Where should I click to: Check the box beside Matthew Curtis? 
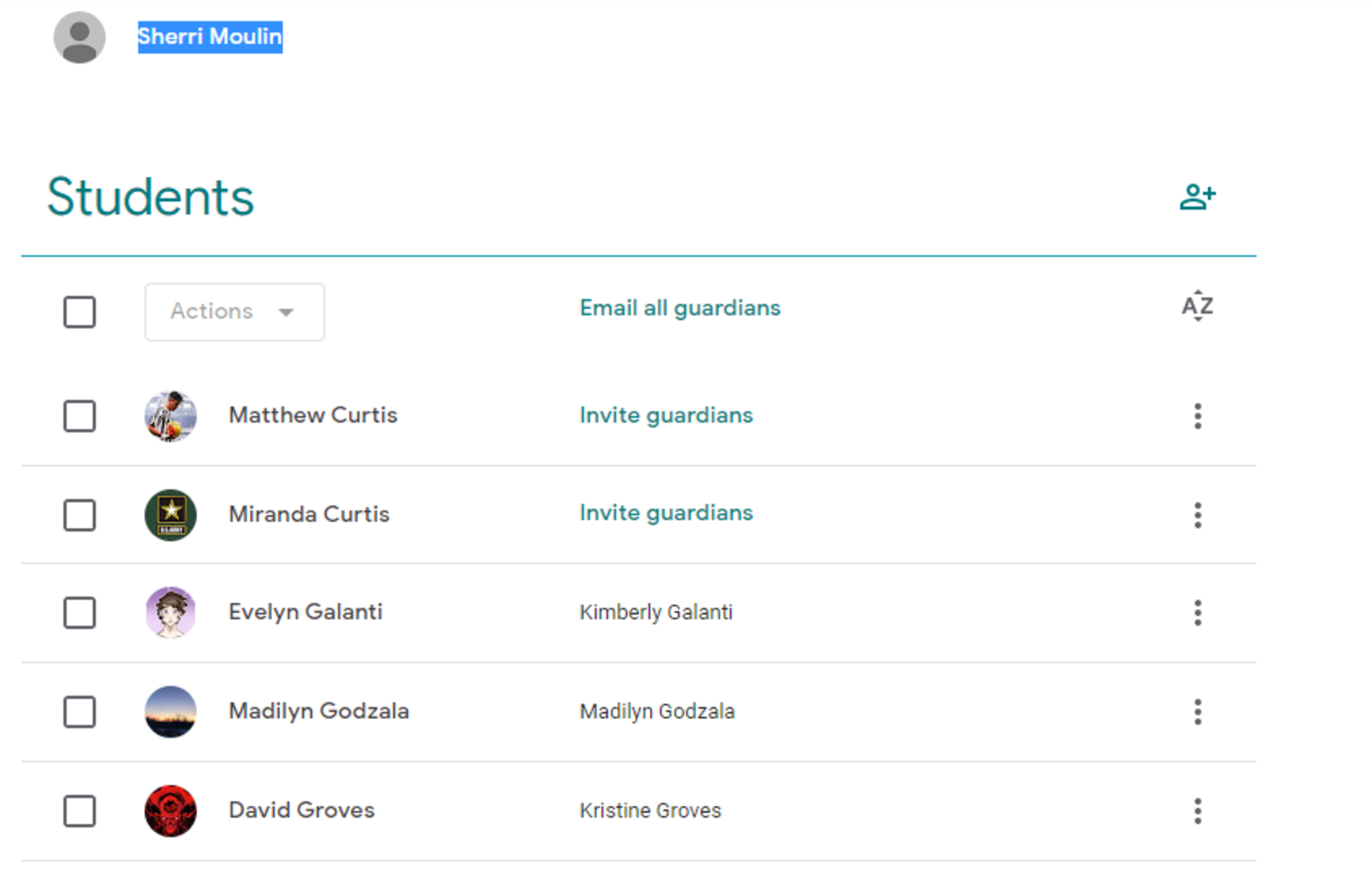click(79, 416)
